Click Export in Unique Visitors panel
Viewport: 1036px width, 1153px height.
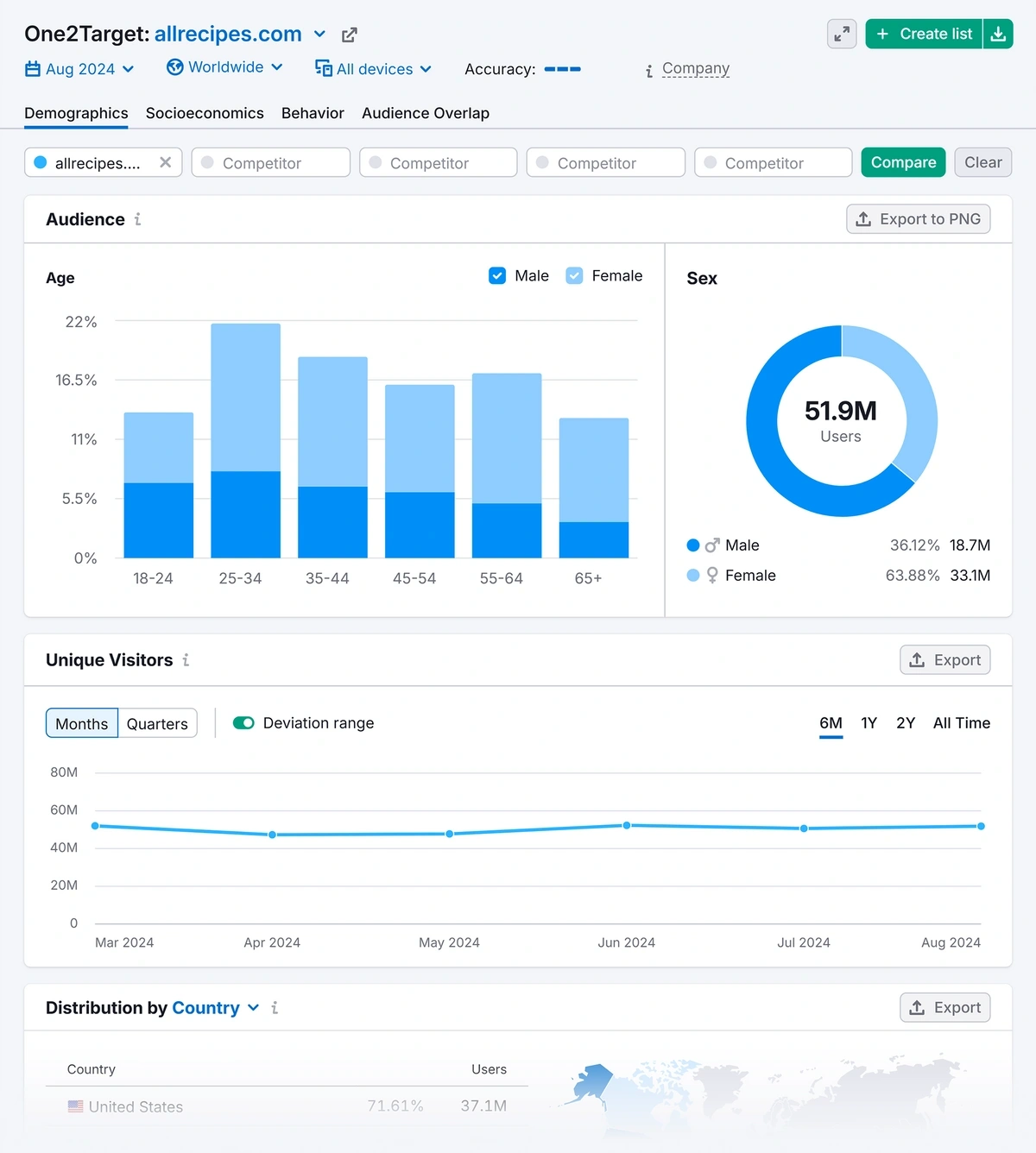945,660
